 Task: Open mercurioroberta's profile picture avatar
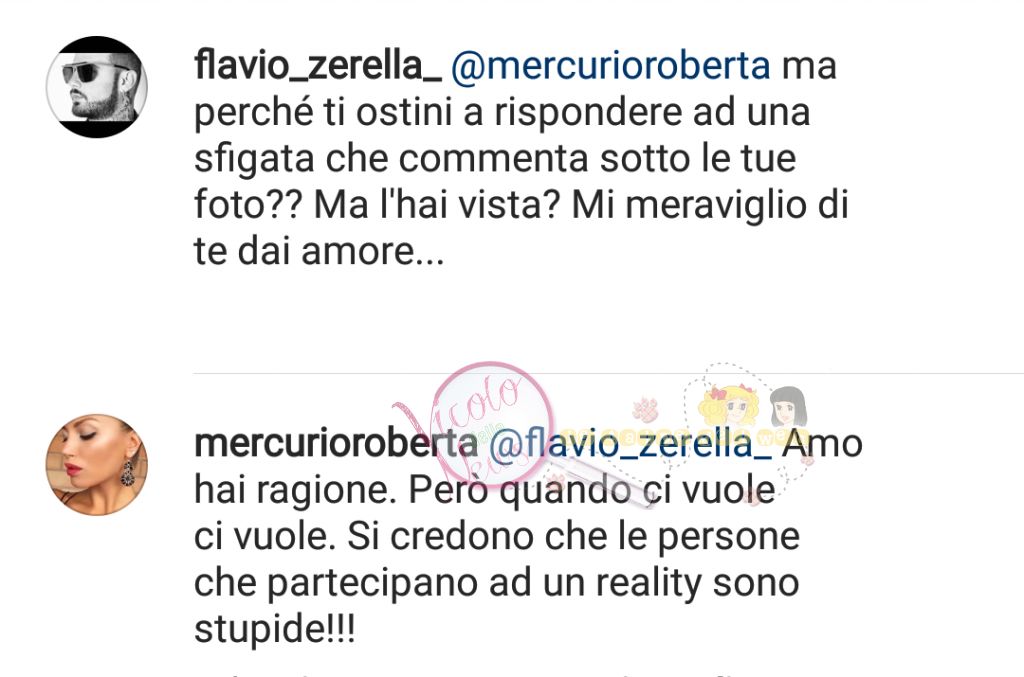[x=97, y=464]
